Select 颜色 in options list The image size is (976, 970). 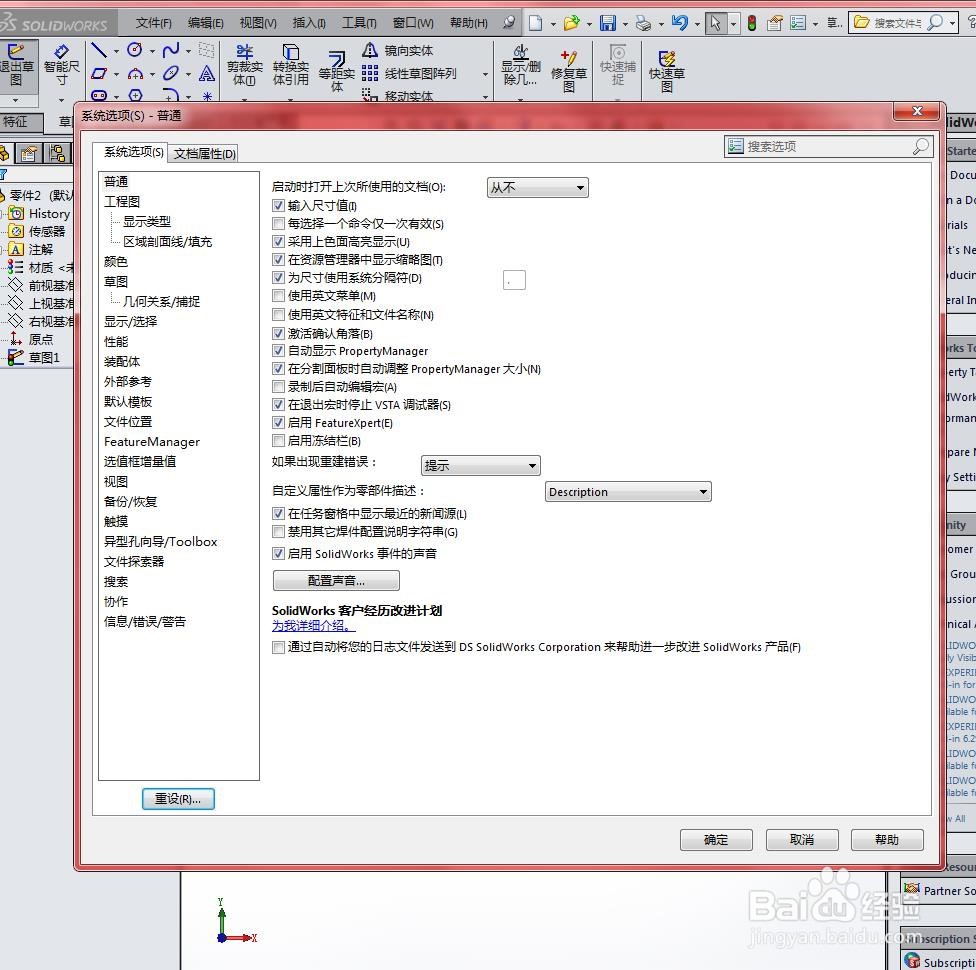(116, 261)
